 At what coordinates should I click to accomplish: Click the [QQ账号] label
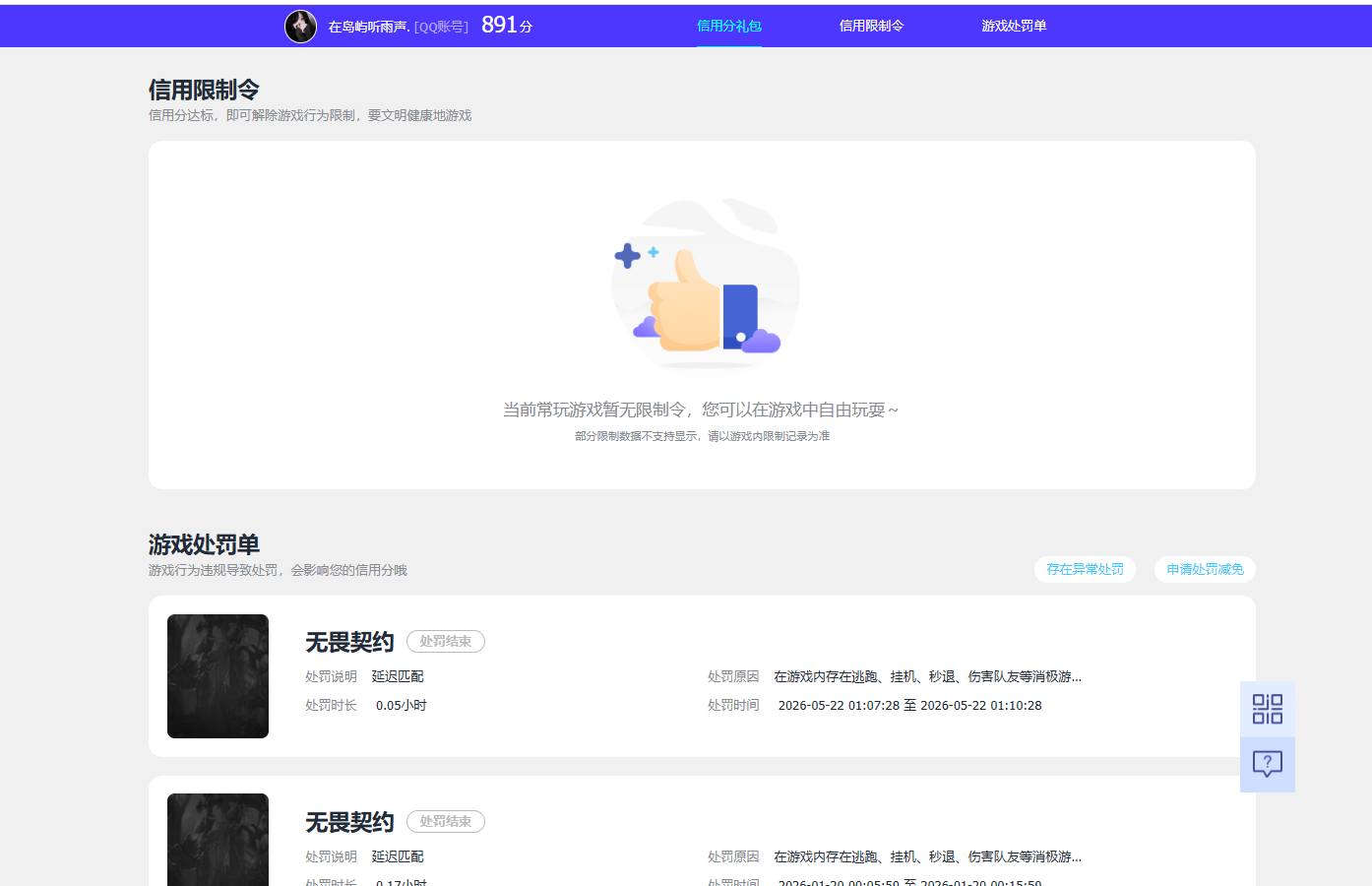pos(441,27)
